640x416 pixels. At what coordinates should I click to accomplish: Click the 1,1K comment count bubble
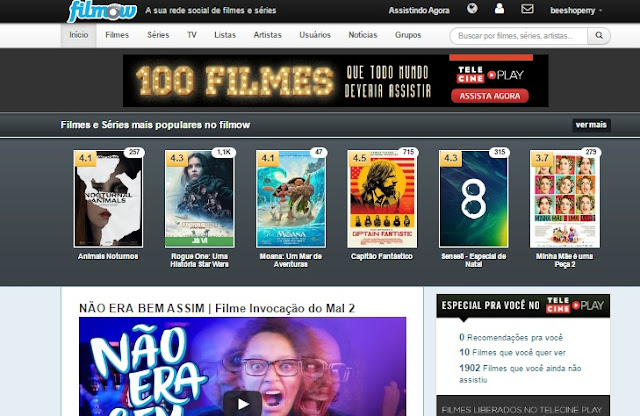point(224,152)
